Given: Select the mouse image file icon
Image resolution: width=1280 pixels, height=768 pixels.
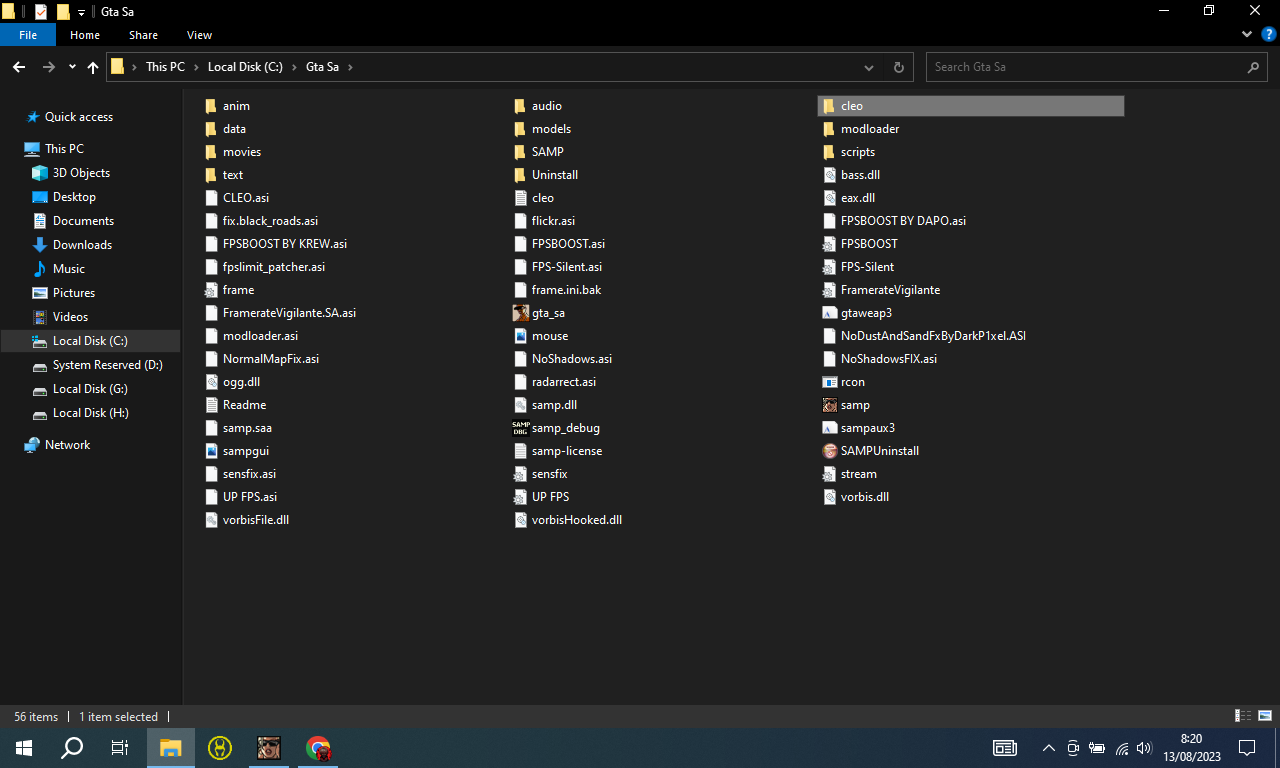Looking at the screenshot, I should 520,336.
